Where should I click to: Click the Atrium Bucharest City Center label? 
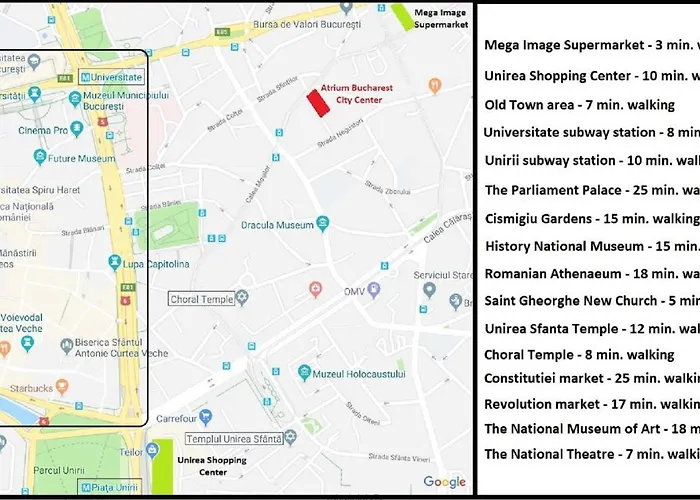tap(357, 94)
